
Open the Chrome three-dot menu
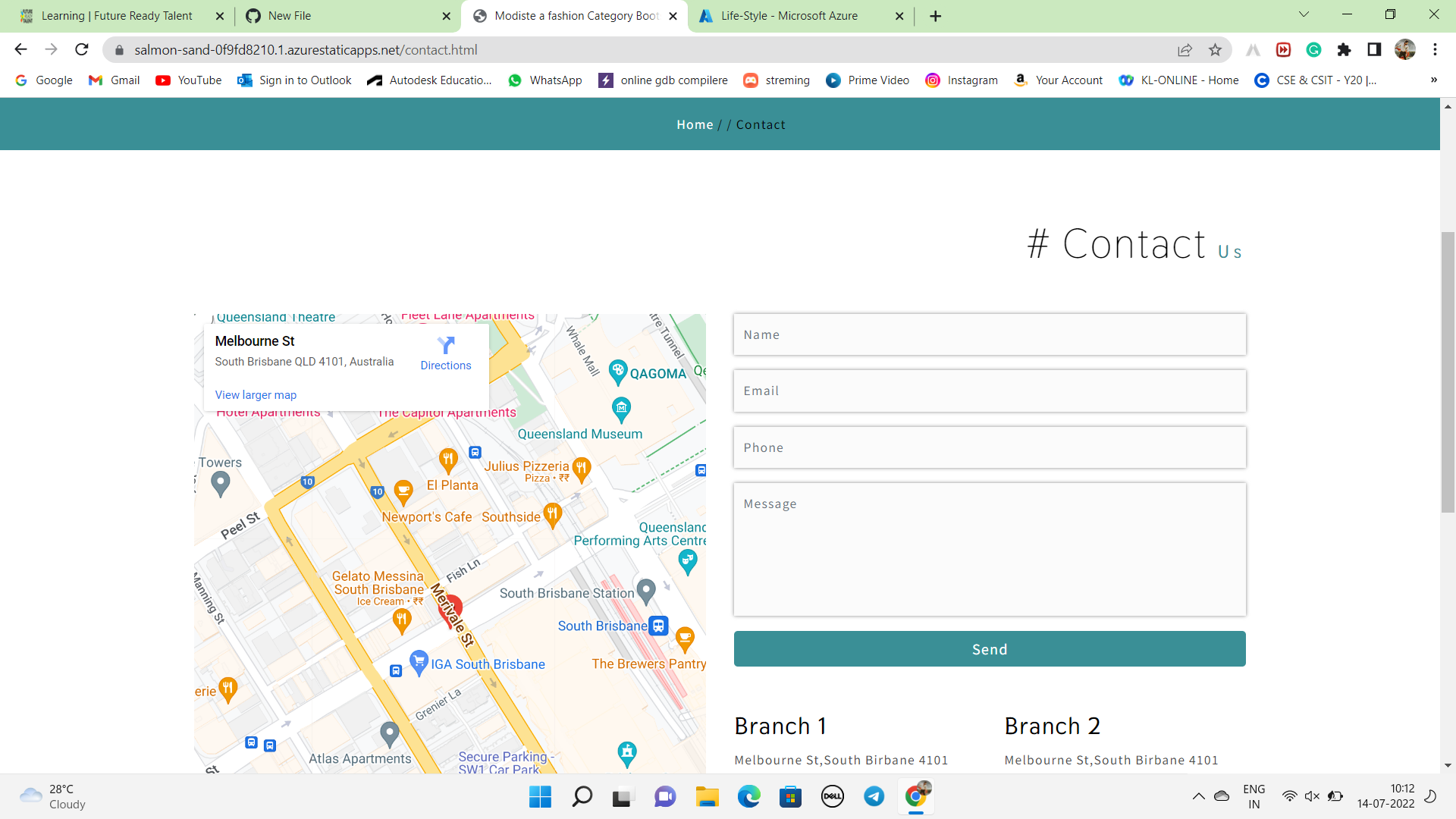[x=1435, y=50]
